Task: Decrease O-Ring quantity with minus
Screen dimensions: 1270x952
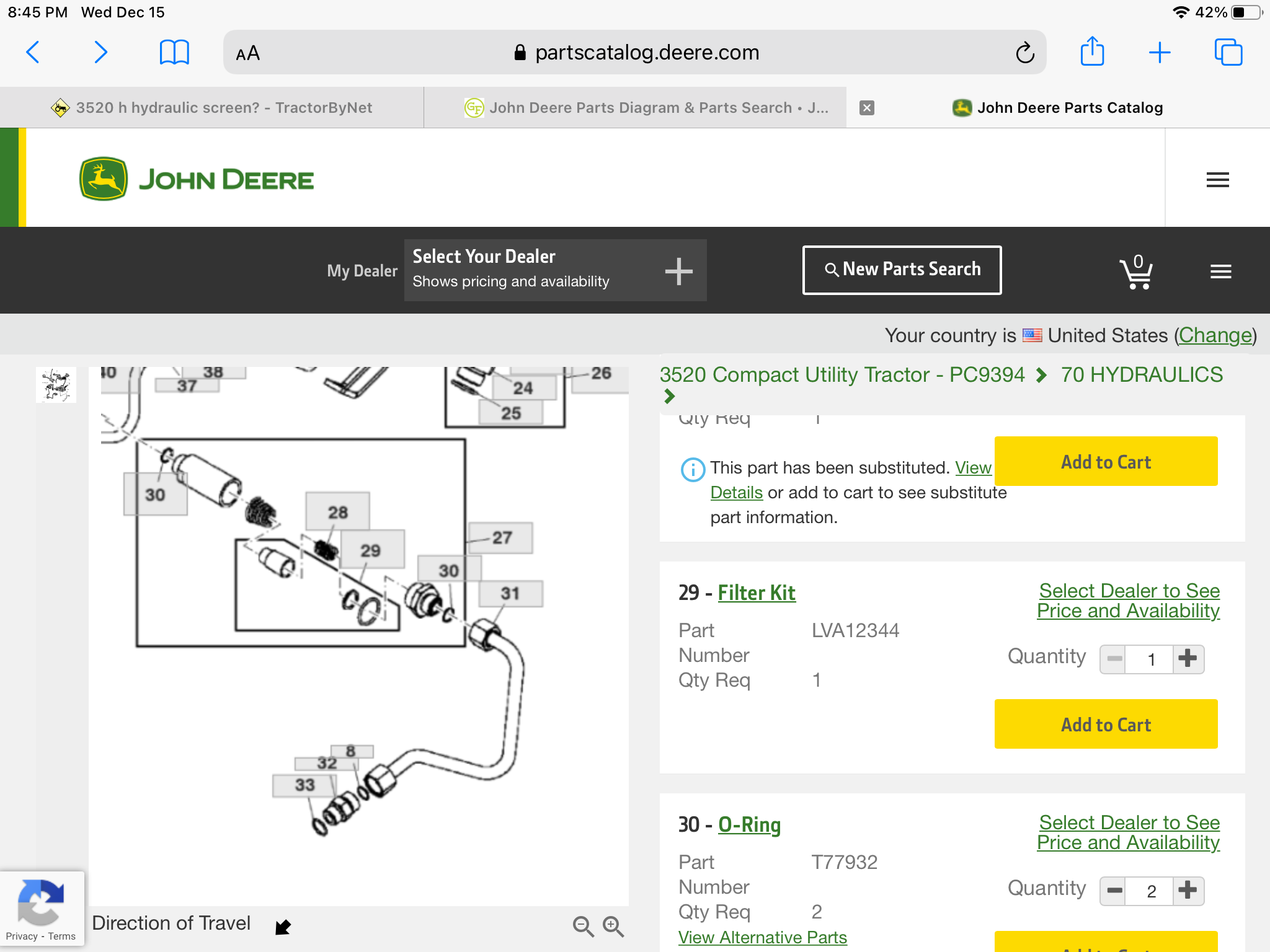Action: point(1114,891)
